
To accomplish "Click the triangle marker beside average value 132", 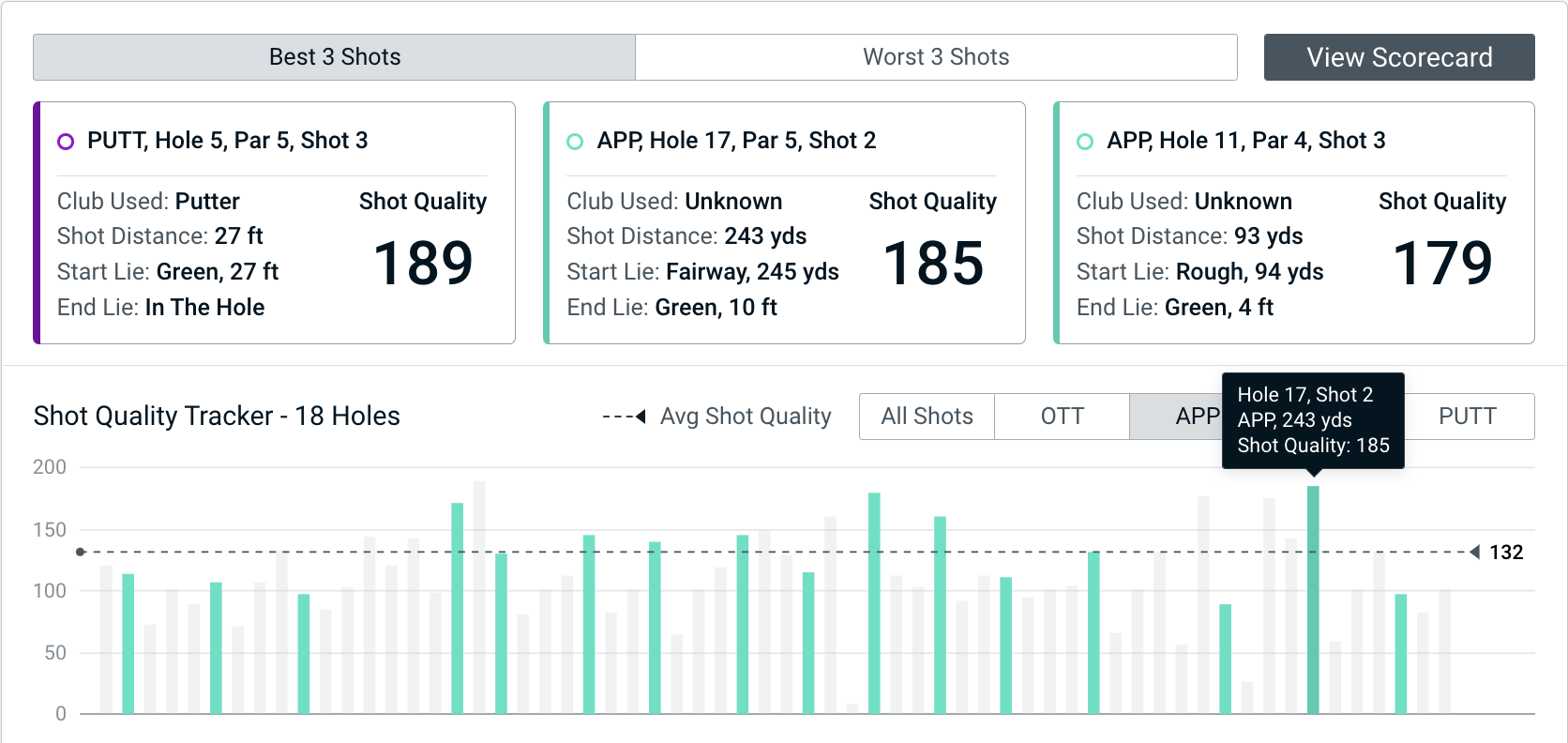I will (x=1474, y=552).
